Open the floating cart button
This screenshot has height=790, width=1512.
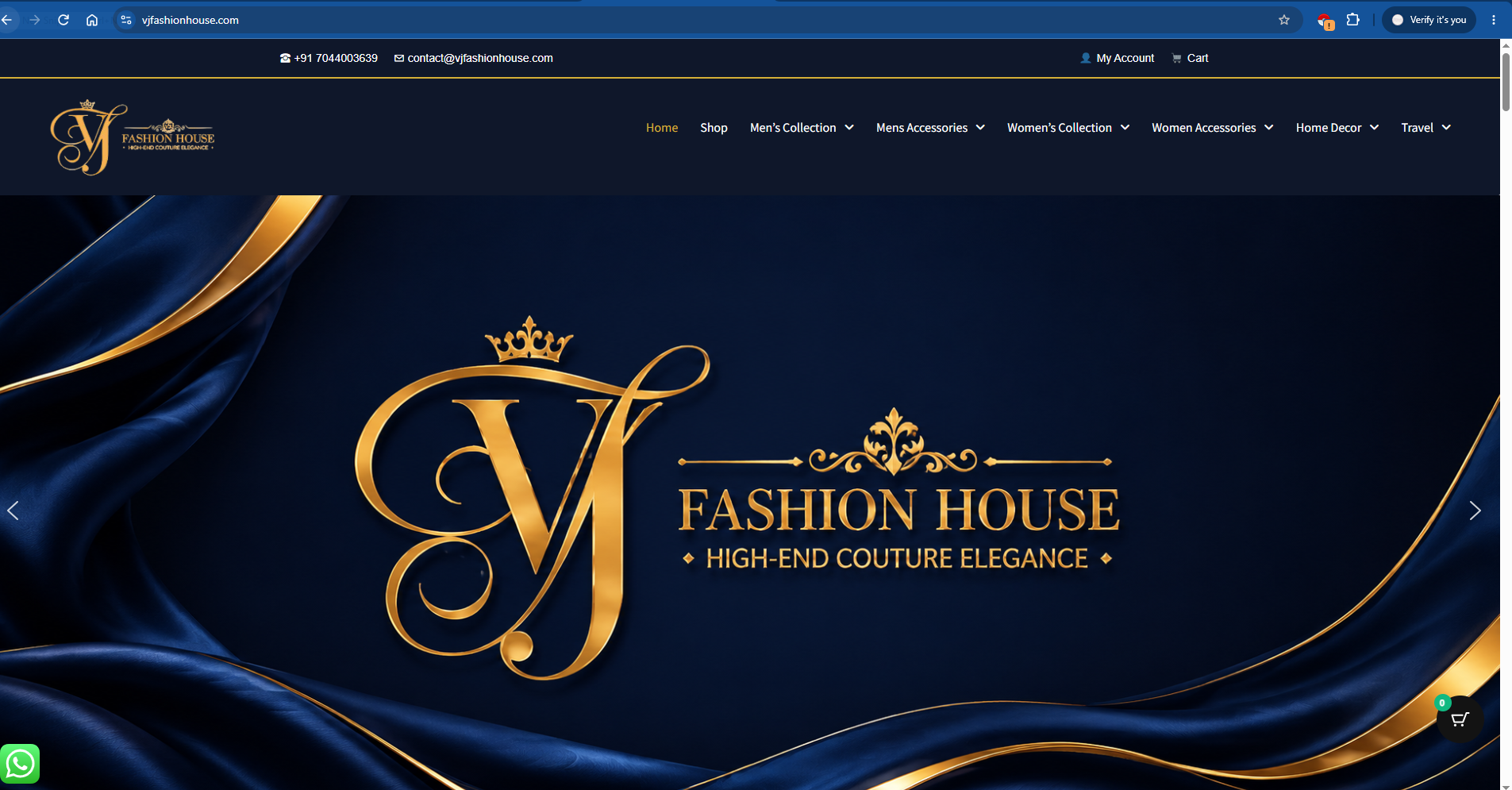(x=1460, y=719)
